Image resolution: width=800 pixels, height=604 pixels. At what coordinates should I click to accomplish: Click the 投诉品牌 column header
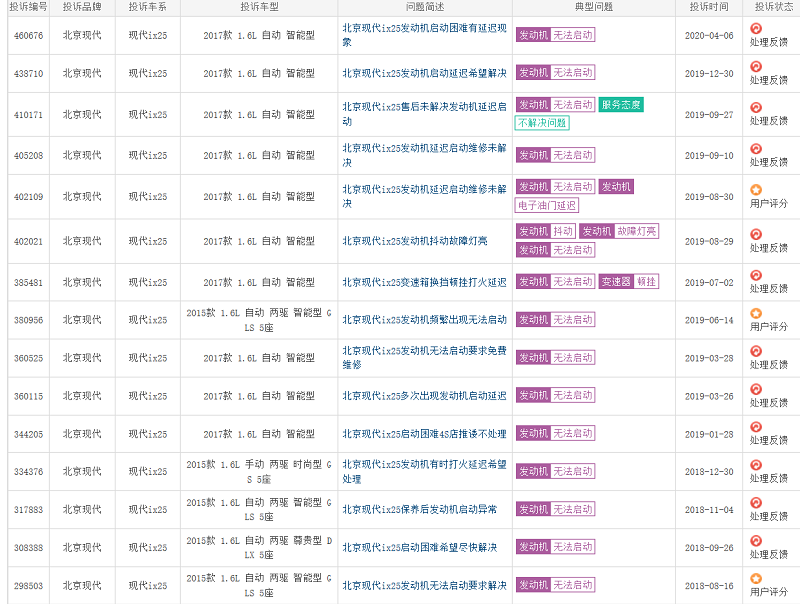(x=82, y=7)
